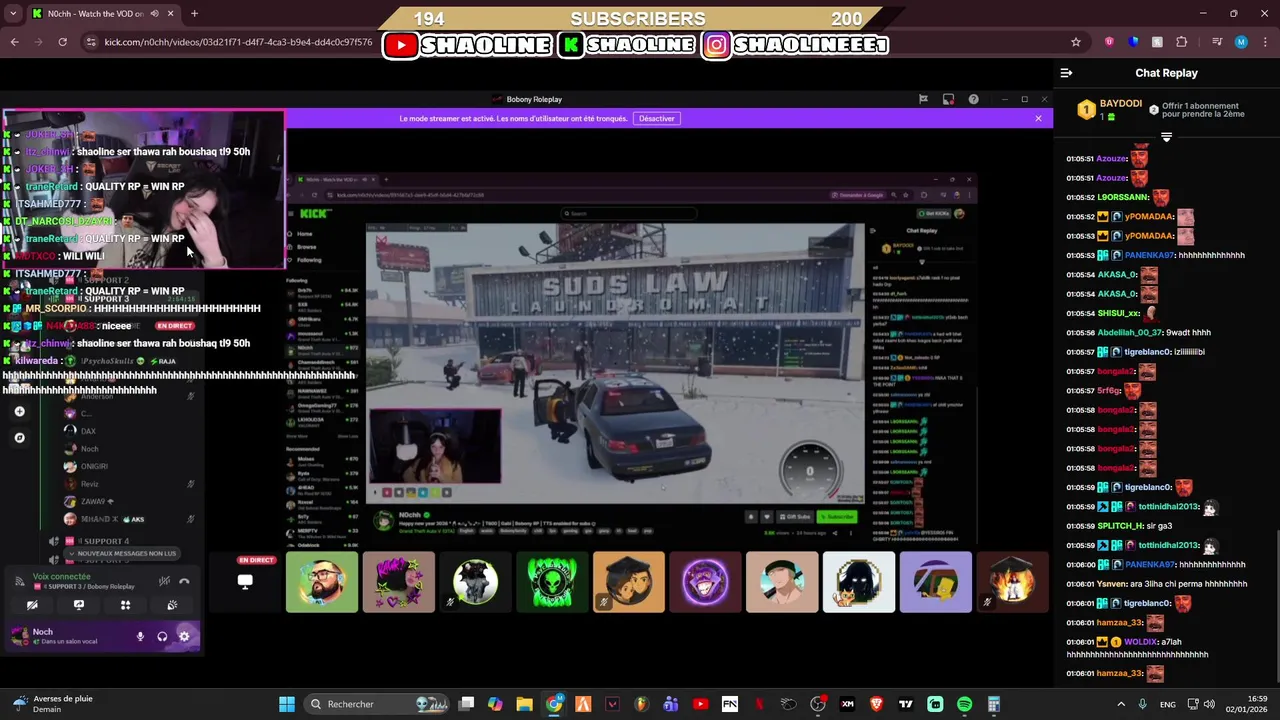Click the Suds Law Laundromat video area
This screenshot has height=720, width=1280.
click(615, 362)
